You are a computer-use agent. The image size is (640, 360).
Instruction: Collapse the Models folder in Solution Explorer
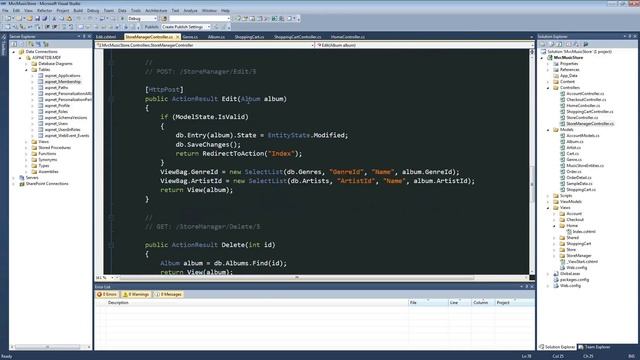pyautogui.click(x=548, y=130)
